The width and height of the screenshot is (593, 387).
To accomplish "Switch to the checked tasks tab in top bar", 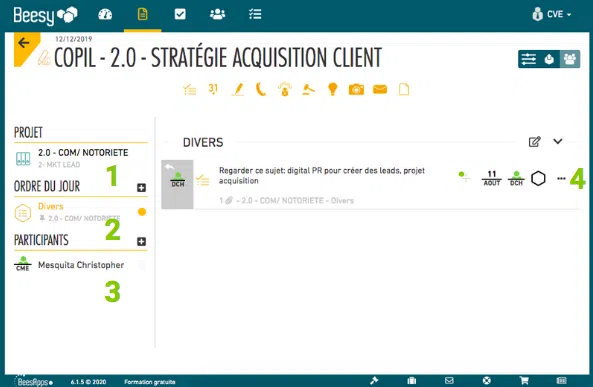I will (x=180, y=14).
